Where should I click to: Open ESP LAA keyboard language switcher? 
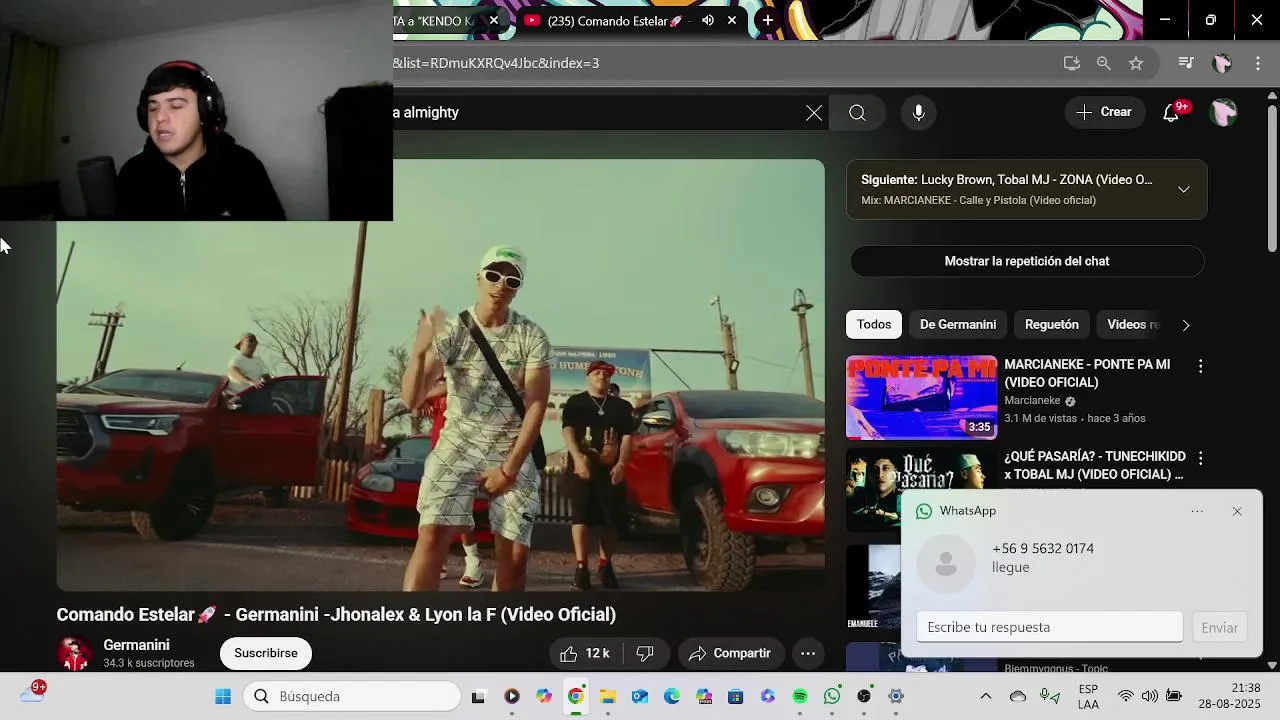point(1089,696)
